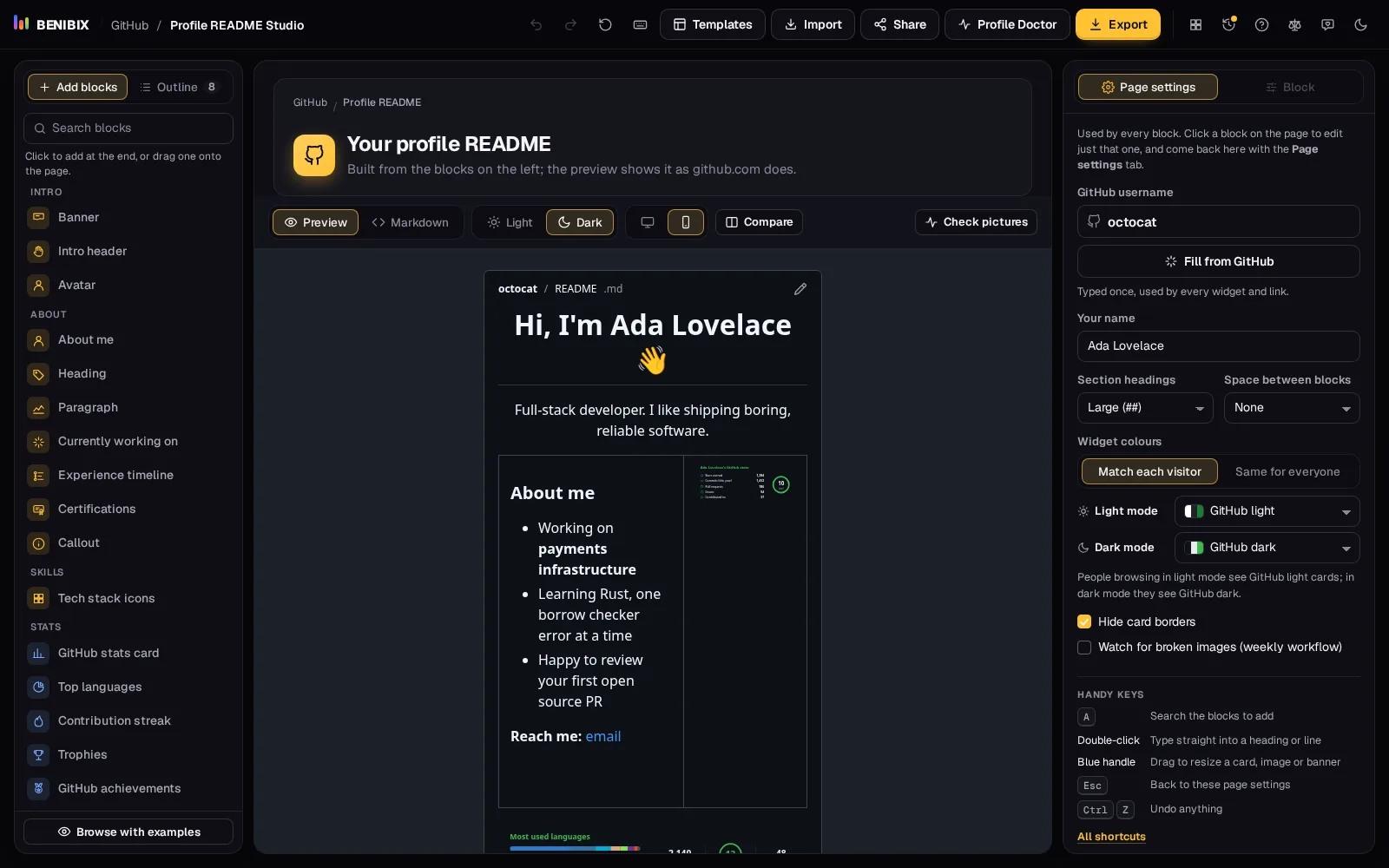Click the email link in About me

[x=603, y=736]
